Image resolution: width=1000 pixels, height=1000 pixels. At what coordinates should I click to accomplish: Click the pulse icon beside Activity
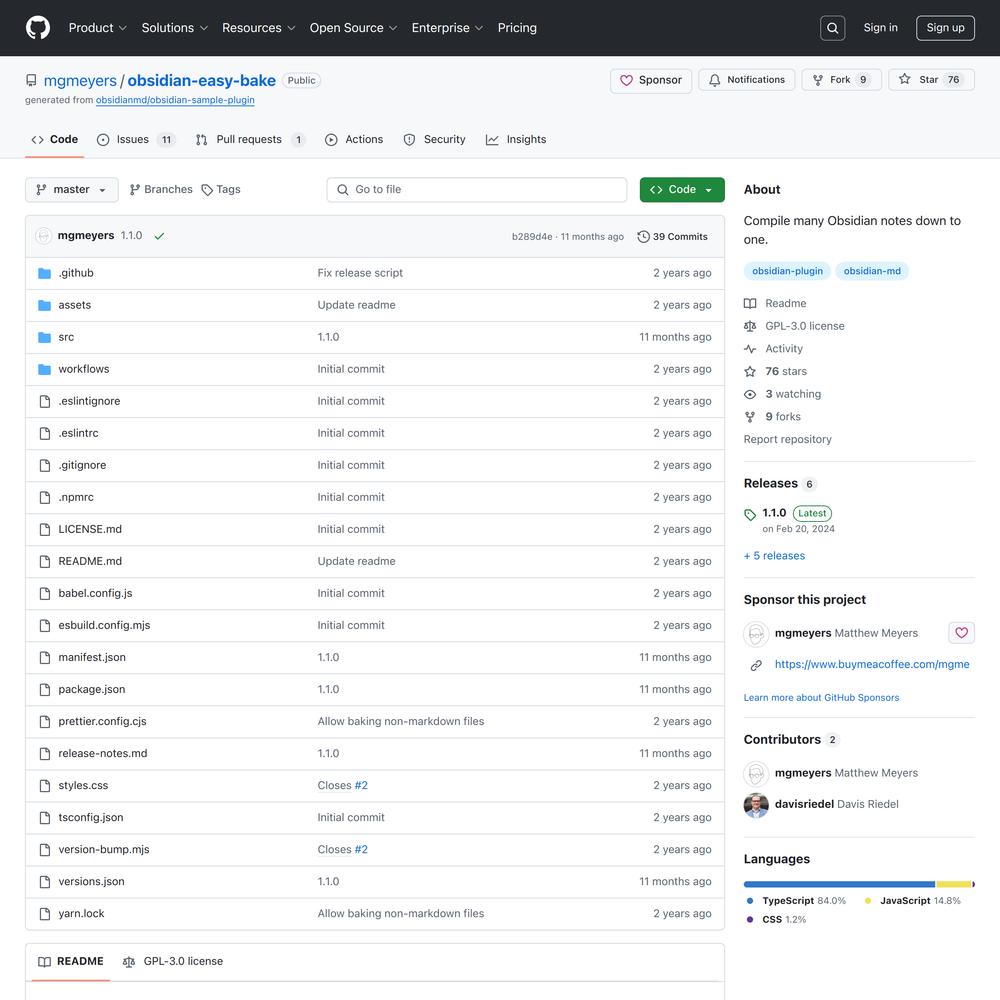pos(750,349)
